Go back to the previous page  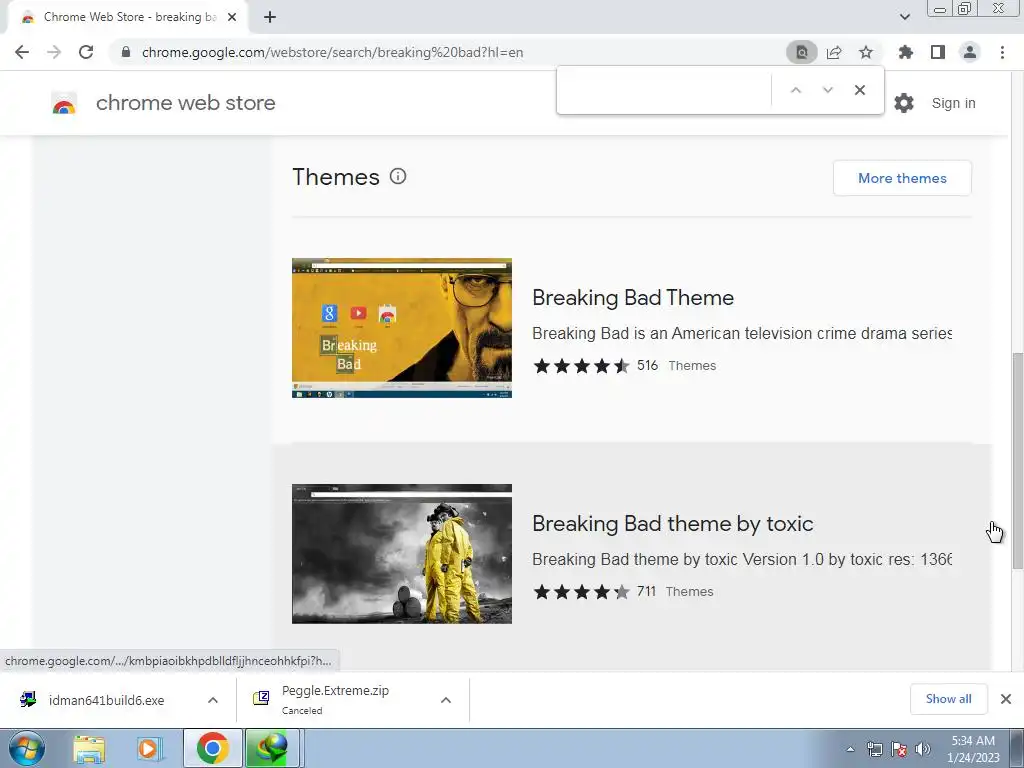(x=22, y=52)
